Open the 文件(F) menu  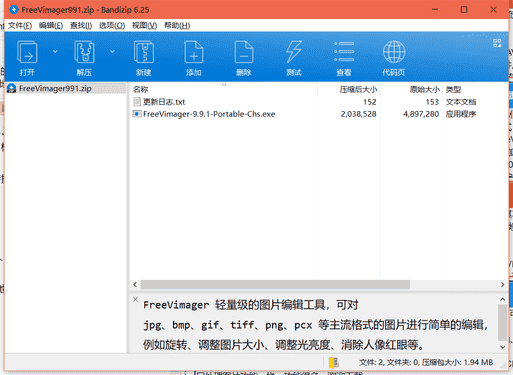20,26
